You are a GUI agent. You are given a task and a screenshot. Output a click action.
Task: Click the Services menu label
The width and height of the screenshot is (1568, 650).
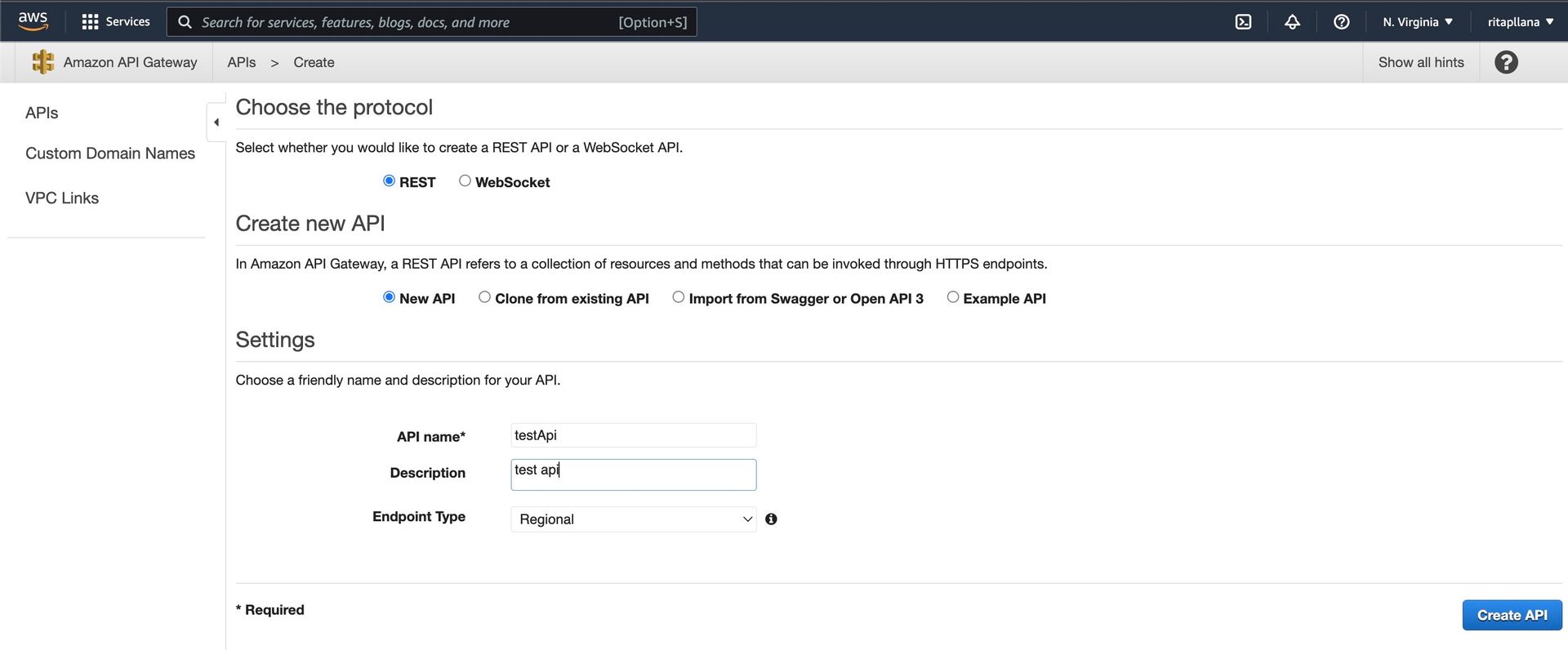[128, 22]
